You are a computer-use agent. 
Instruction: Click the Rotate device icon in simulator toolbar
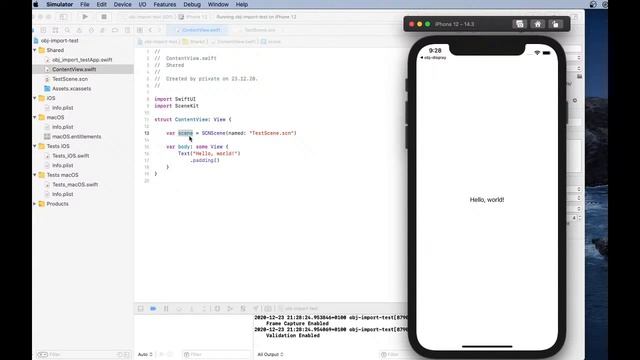coord(556,24)
